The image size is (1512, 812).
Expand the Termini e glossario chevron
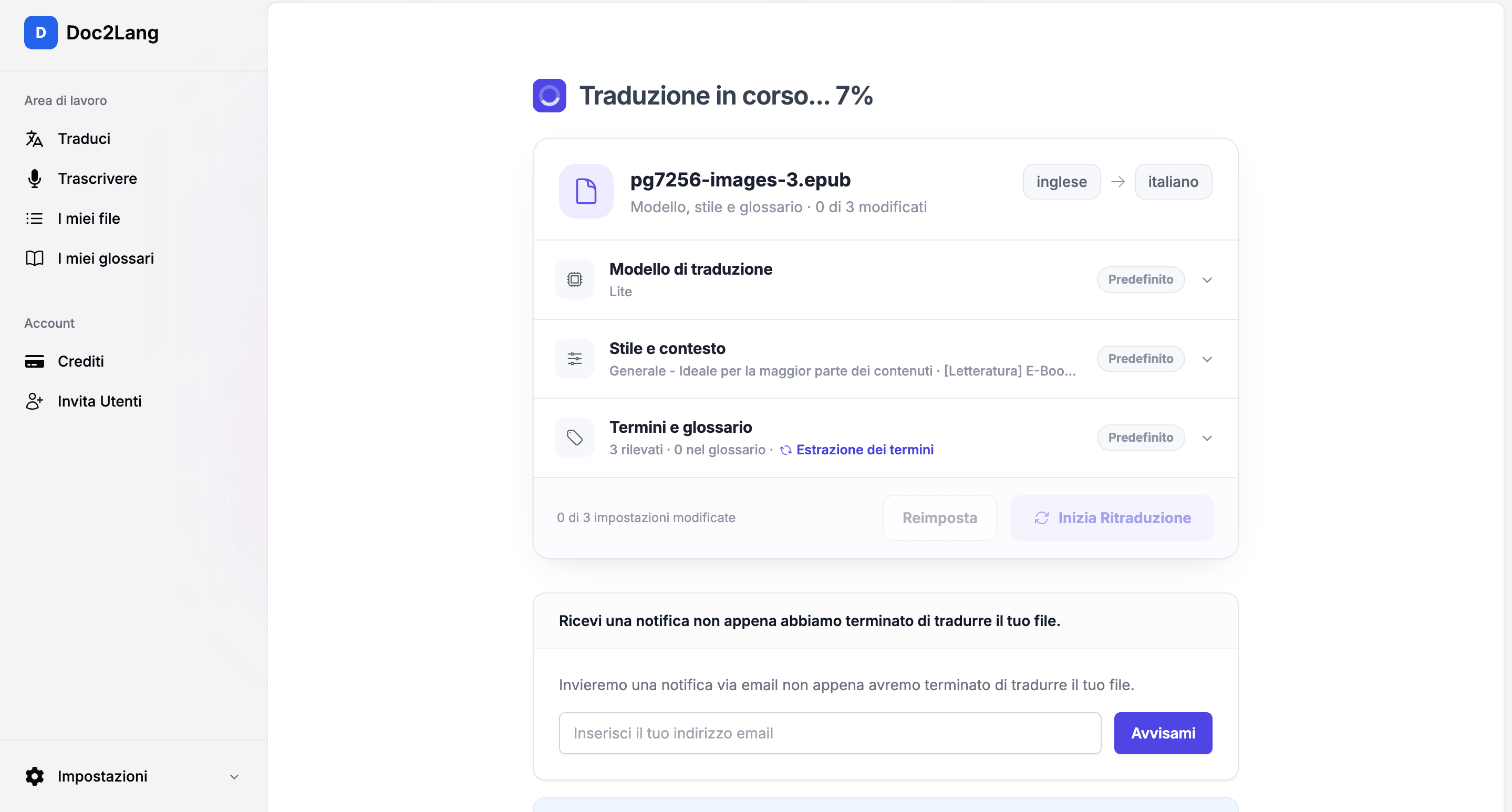click(1207, 438)
